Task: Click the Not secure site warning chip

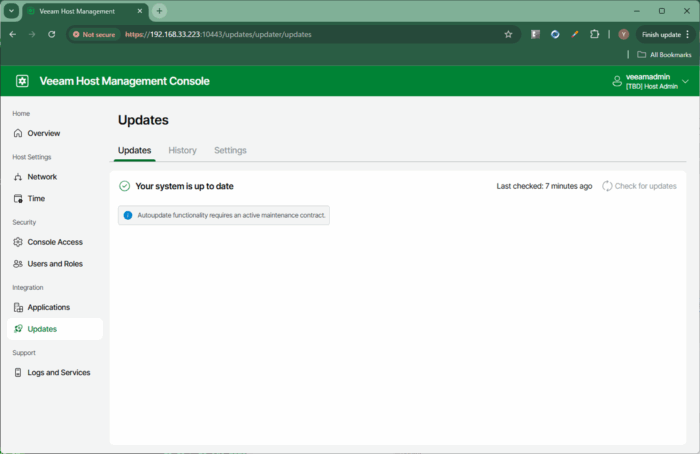Action: (94, 34)
